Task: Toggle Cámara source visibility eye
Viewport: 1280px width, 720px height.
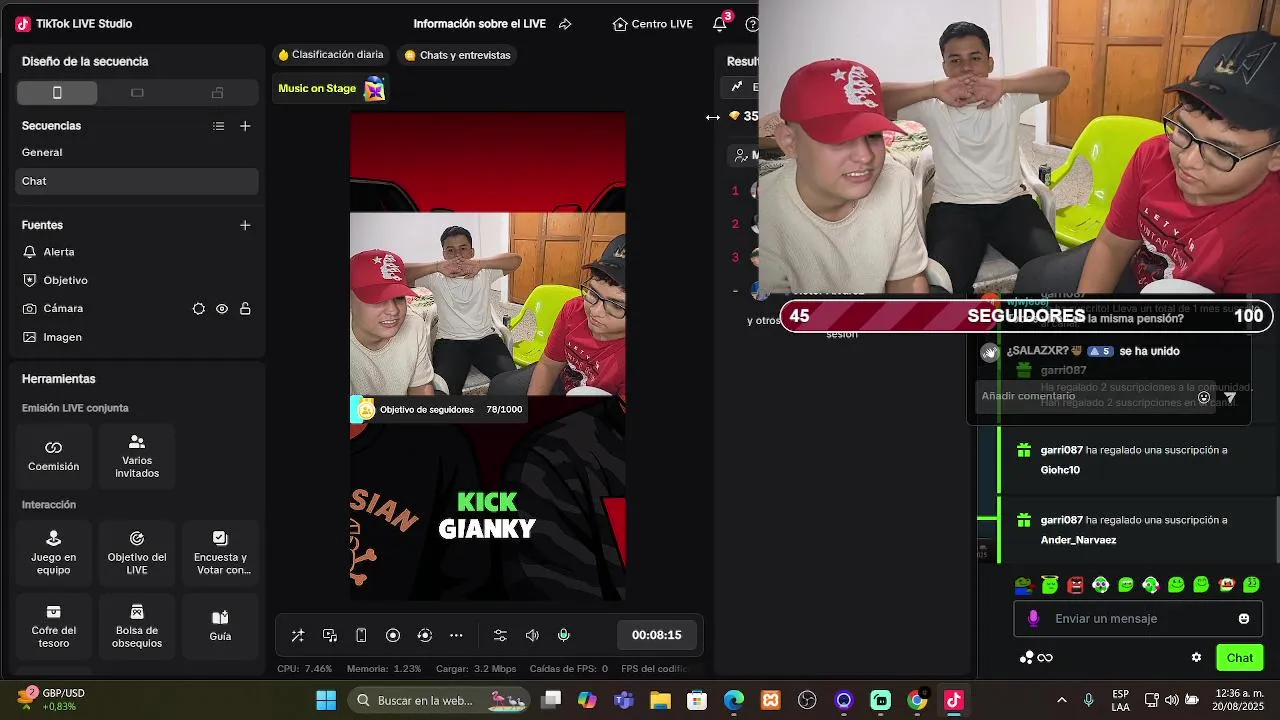Action: point(222,309)
